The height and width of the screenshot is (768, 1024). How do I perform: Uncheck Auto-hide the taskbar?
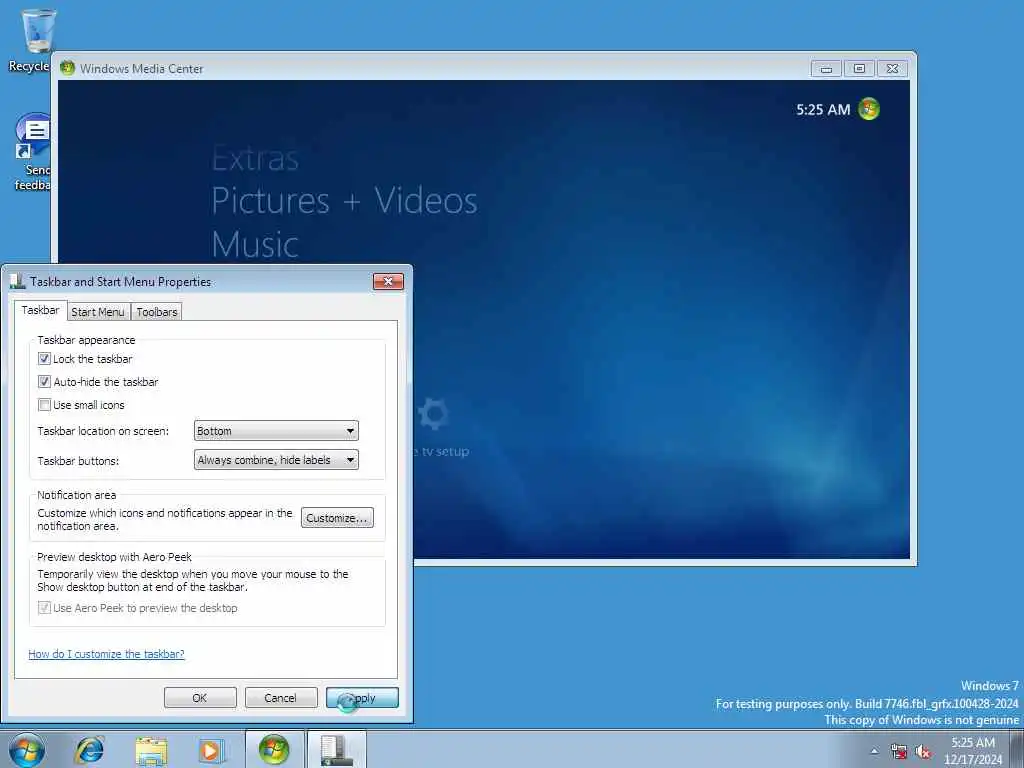(44, 381)
